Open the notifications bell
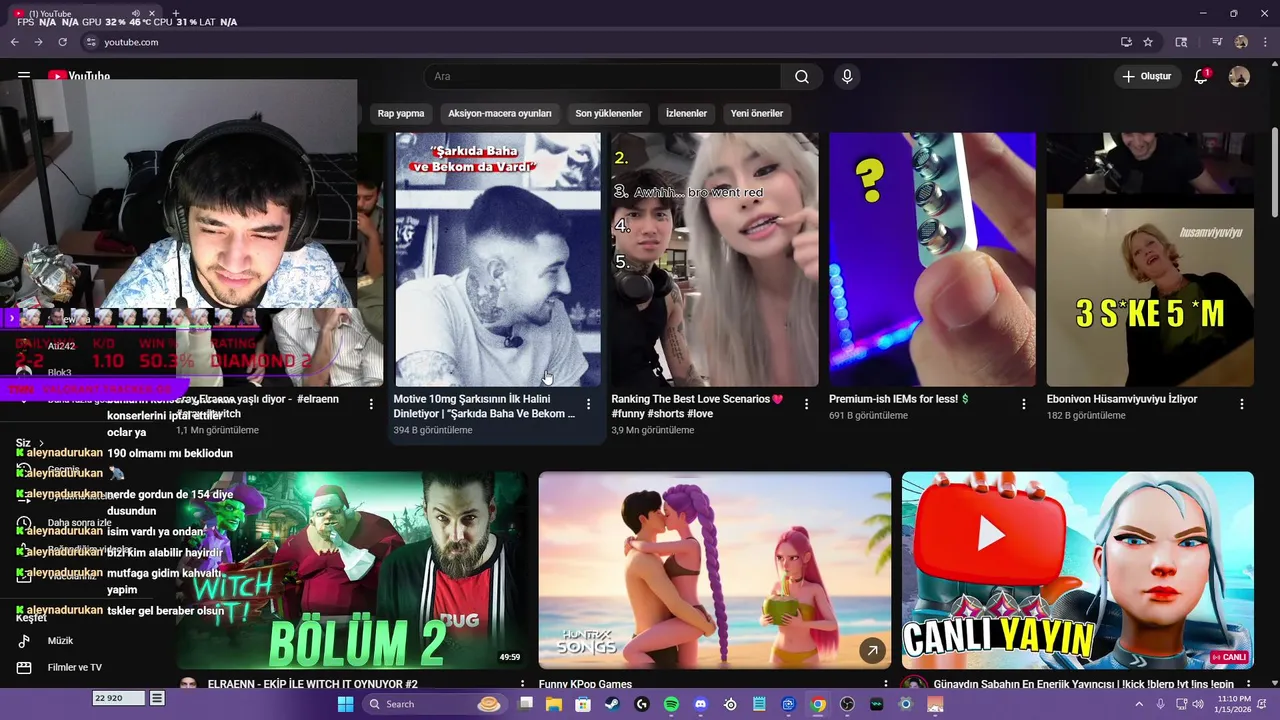Screen dimensions: 1280x720 coord(1201,77)
